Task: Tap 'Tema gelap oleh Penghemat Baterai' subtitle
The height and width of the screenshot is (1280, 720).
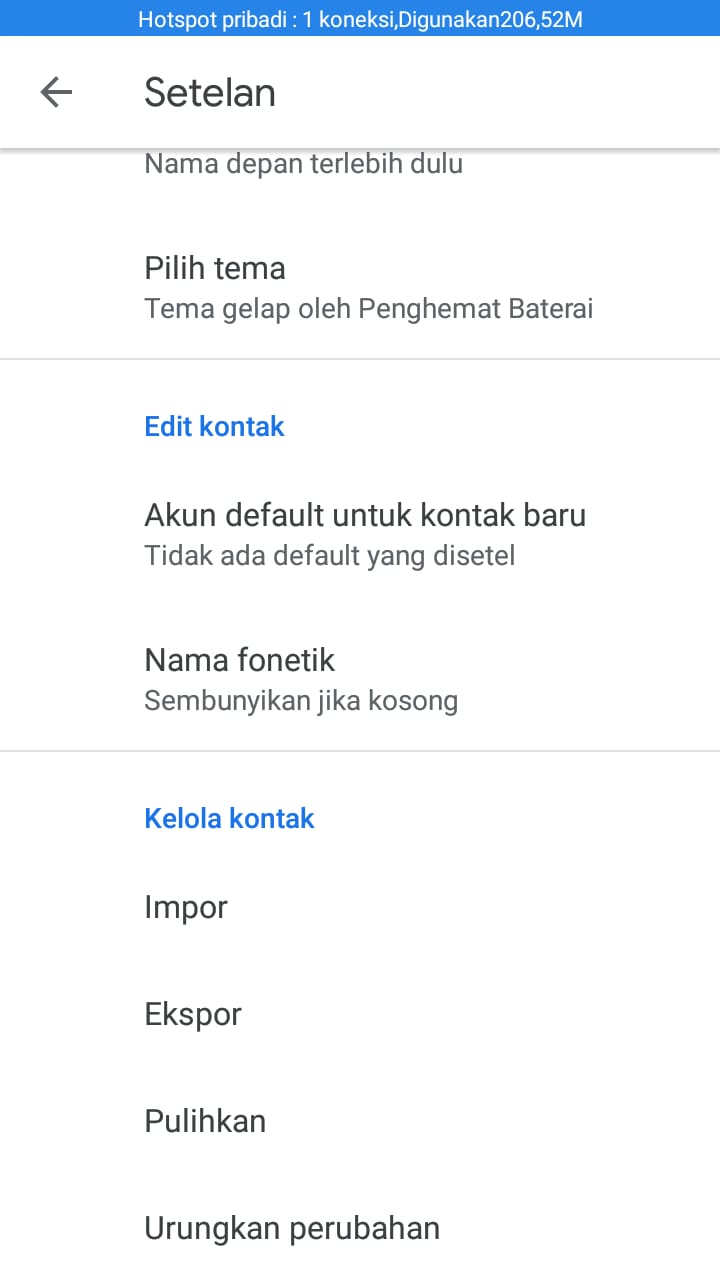Action: [369, 308]
